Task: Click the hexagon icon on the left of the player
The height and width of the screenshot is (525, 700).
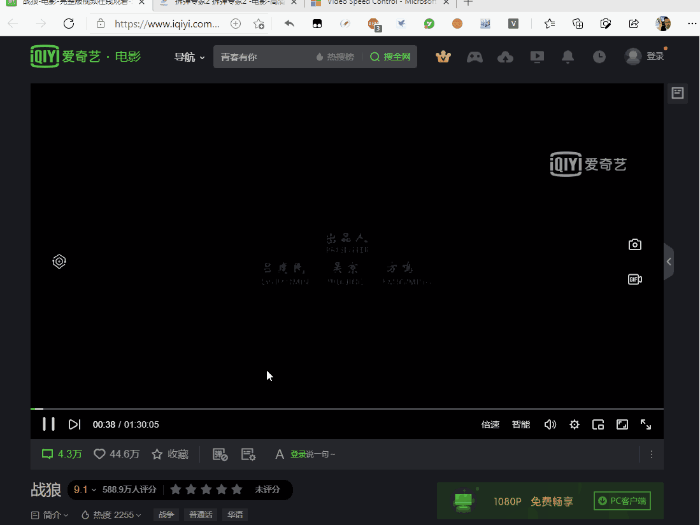Action: pos(59,261)
